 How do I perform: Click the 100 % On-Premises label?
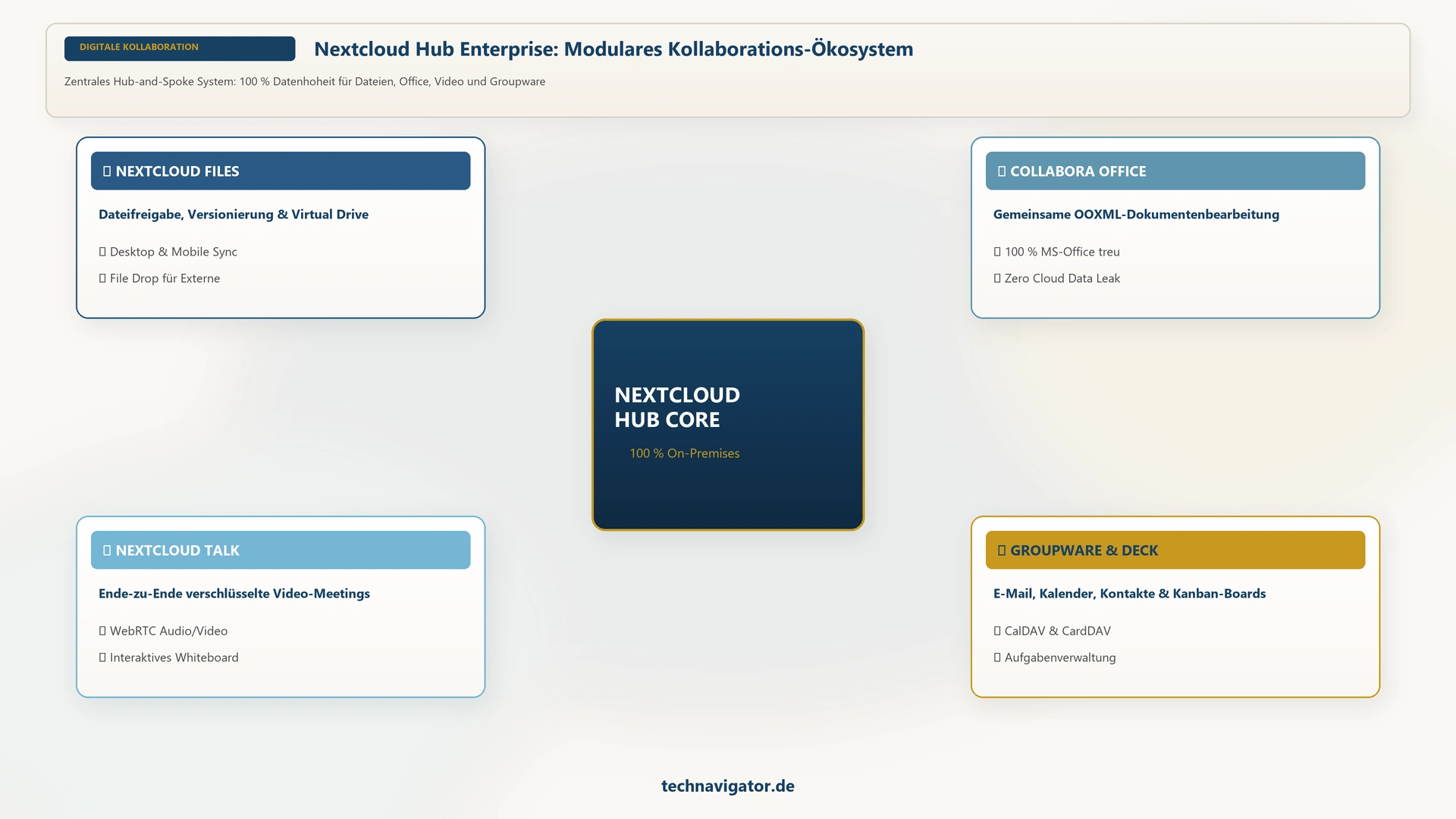[685, 453]
